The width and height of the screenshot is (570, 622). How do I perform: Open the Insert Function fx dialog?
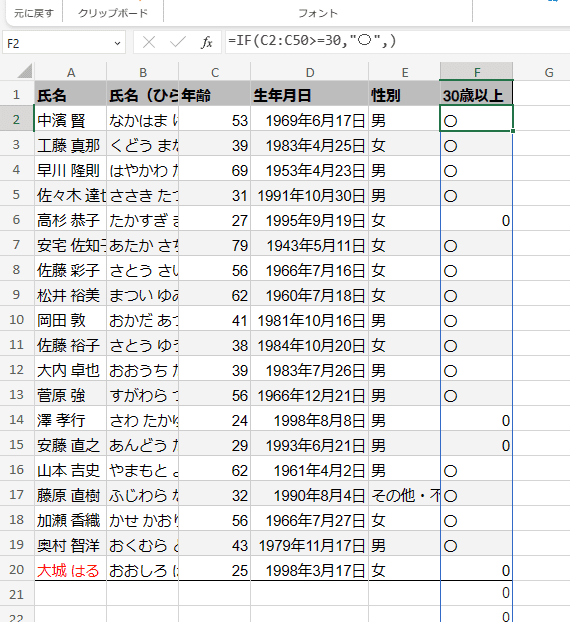[x=206, y=42]
